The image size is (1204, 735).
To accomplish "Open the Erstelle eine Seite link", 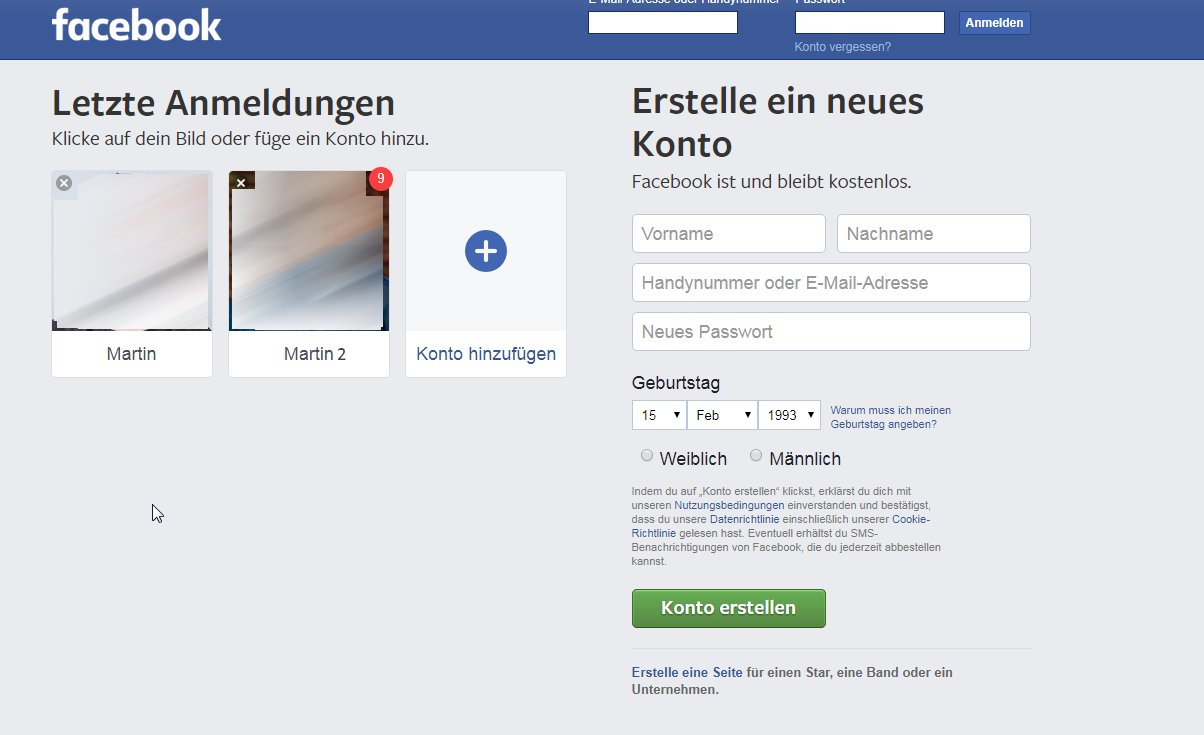I will [x=687, y=673].
